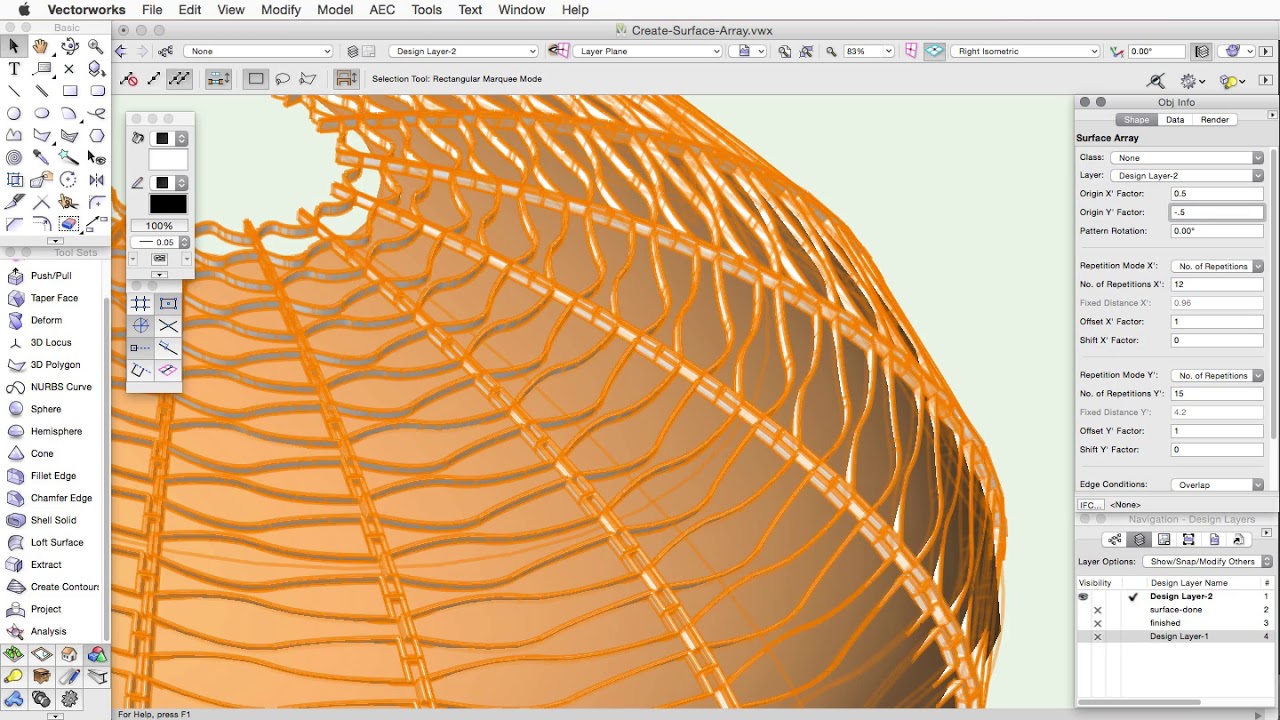Select the Eyedropper tool
The image size is (1280, 720).
point(41,158)
